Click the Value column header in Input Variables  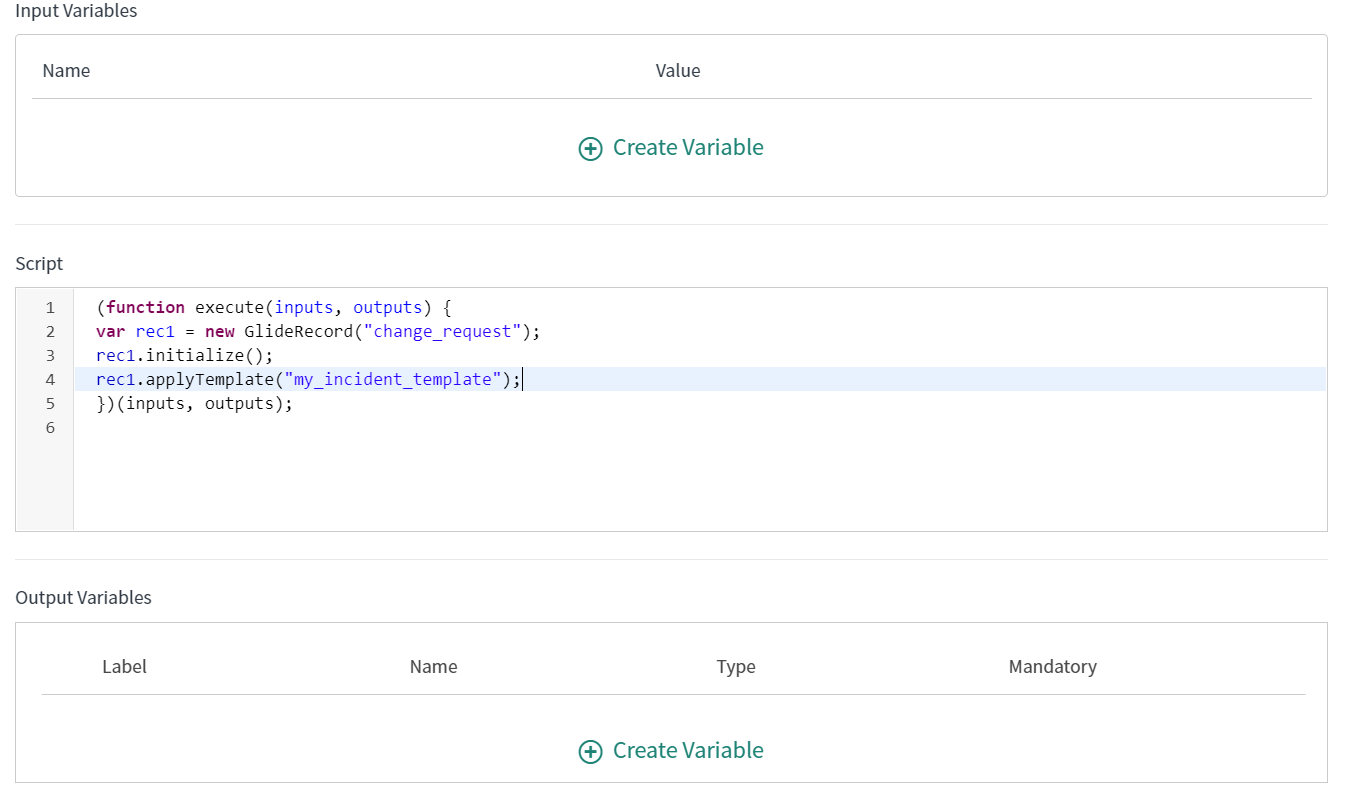(678, 70)
